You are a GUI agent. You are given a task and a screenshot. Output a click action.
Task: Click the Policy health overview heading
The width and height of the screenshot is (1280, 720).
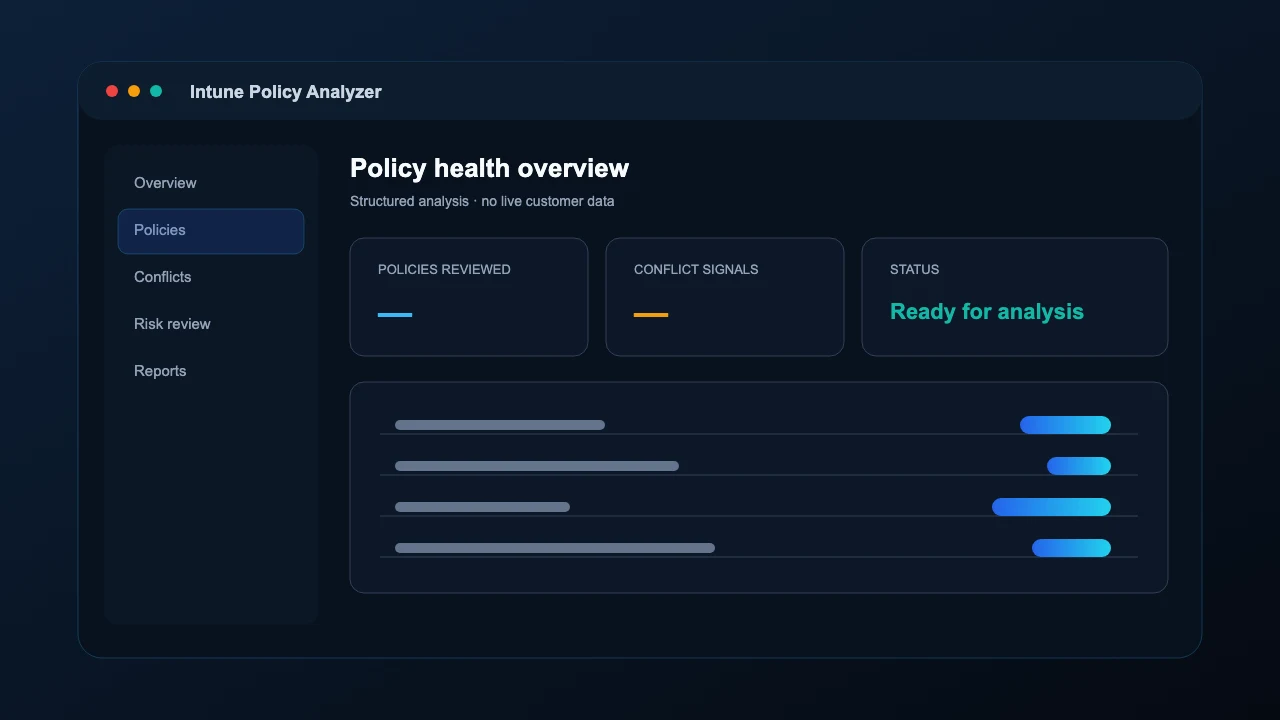click(490, 168)
